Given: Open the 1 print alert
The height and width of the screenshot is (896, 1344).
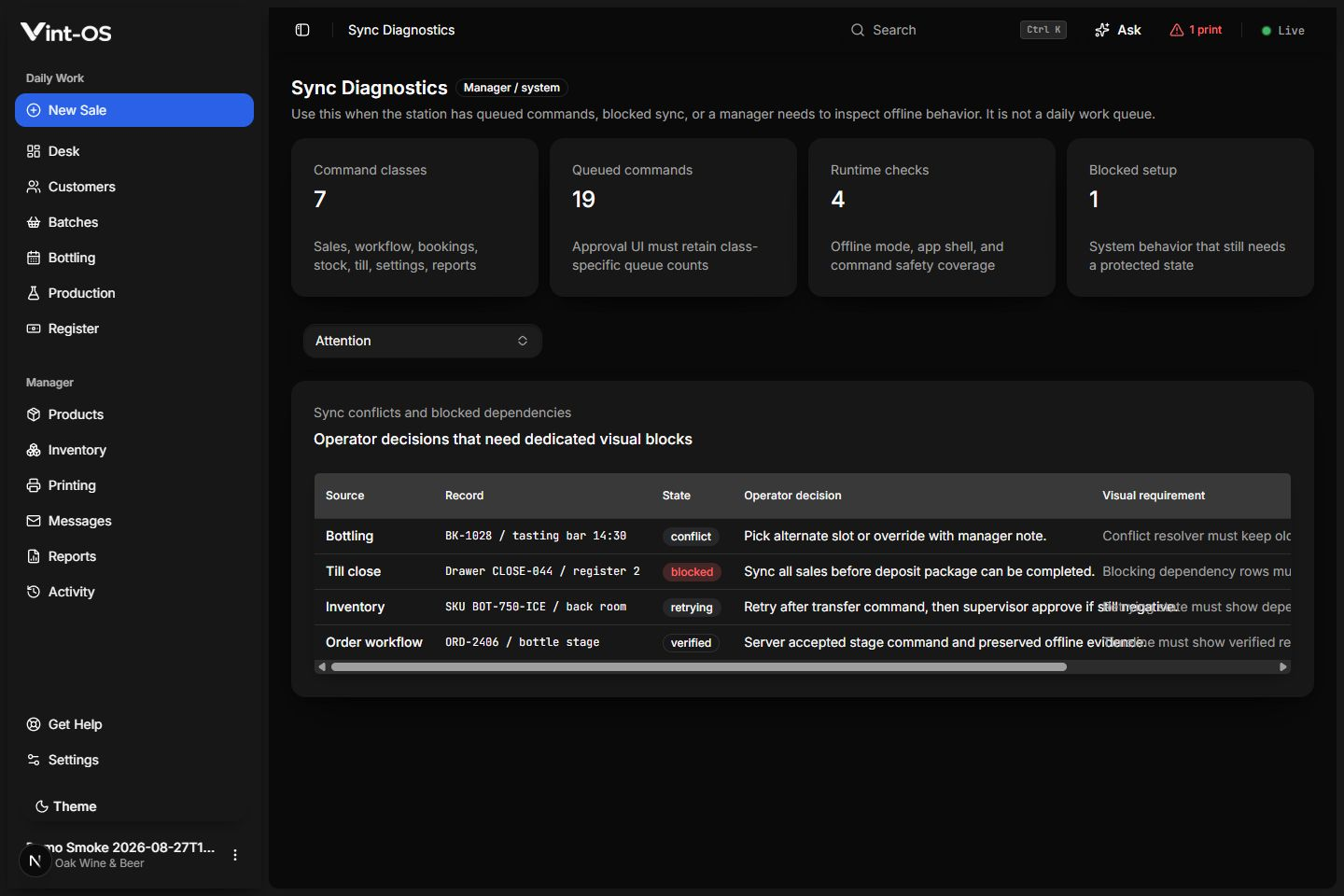Looking at the screenshot, I should (1197, 30).
